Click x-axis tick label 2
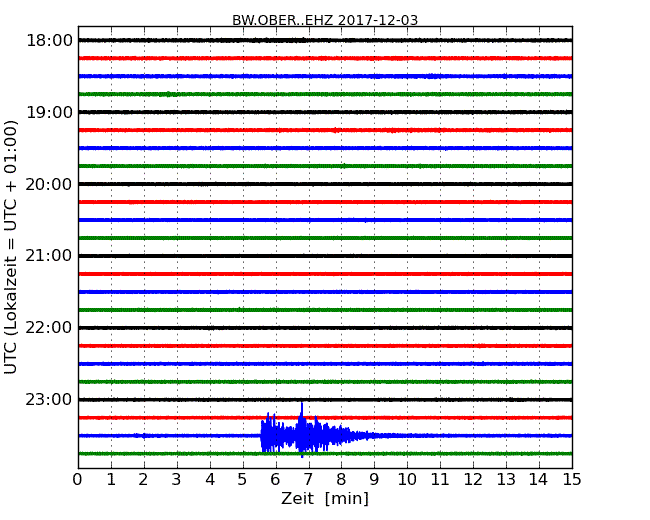The height and width of the screenshot is (520, 650). click(143, 480)
